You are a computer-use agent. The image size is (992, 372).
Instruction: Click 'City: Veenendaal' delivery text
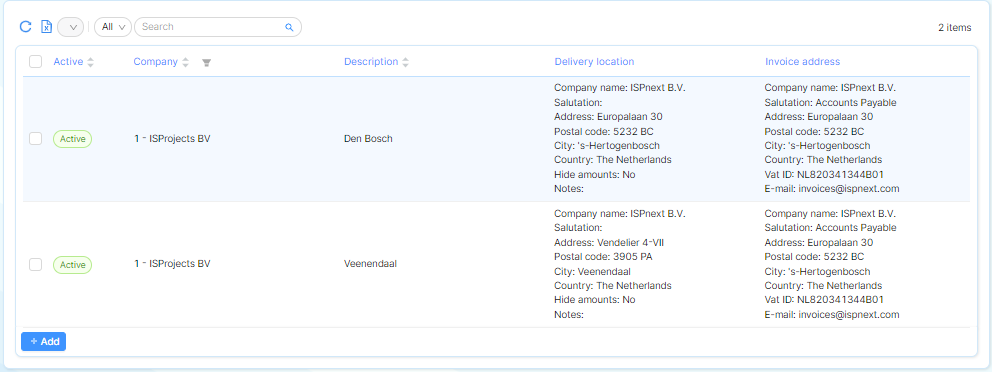593,271
